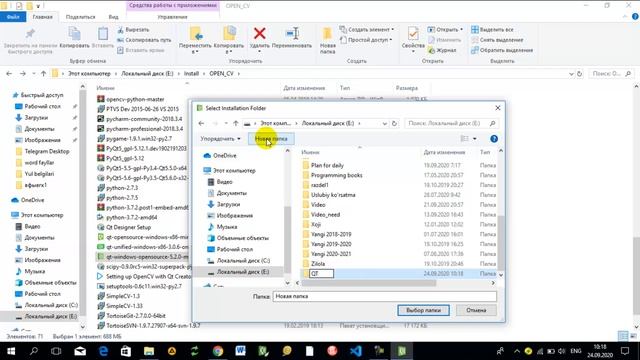Select python-2.7.3 file in Explorer

122,188
